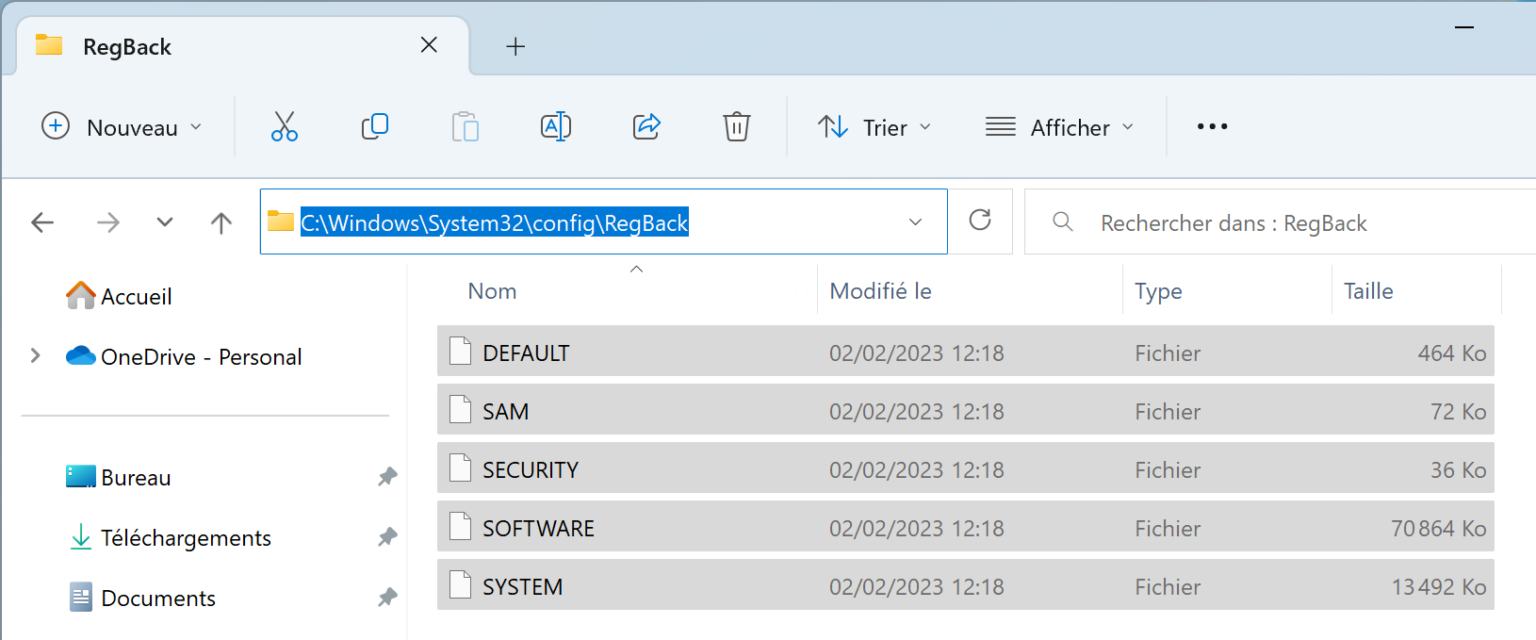Open the Nouveau menu
1536x640 pixels.
[122, 127]
